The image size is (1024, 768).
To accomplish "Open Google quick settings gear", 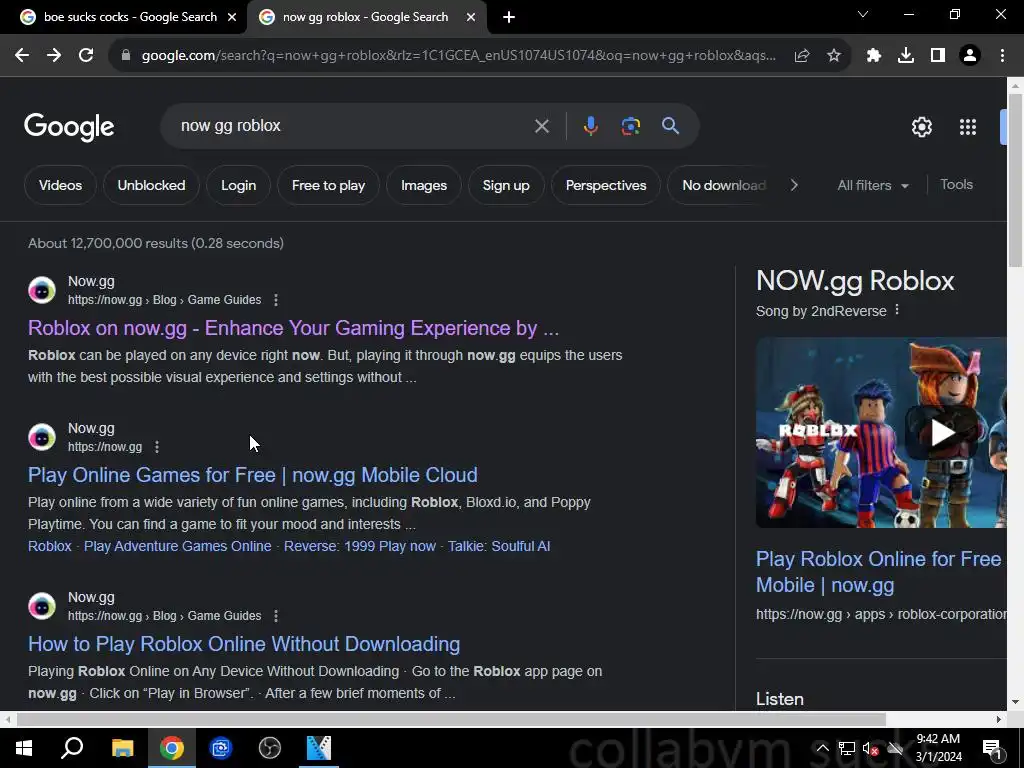I will tap(921, 127).
